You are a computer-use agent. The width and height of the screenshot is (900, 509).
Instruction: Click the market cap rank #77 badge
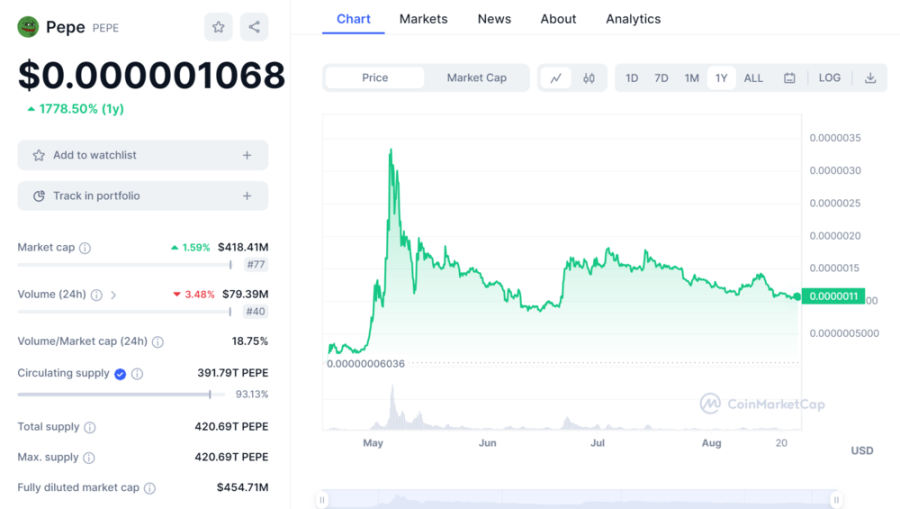tap(256, 265)
